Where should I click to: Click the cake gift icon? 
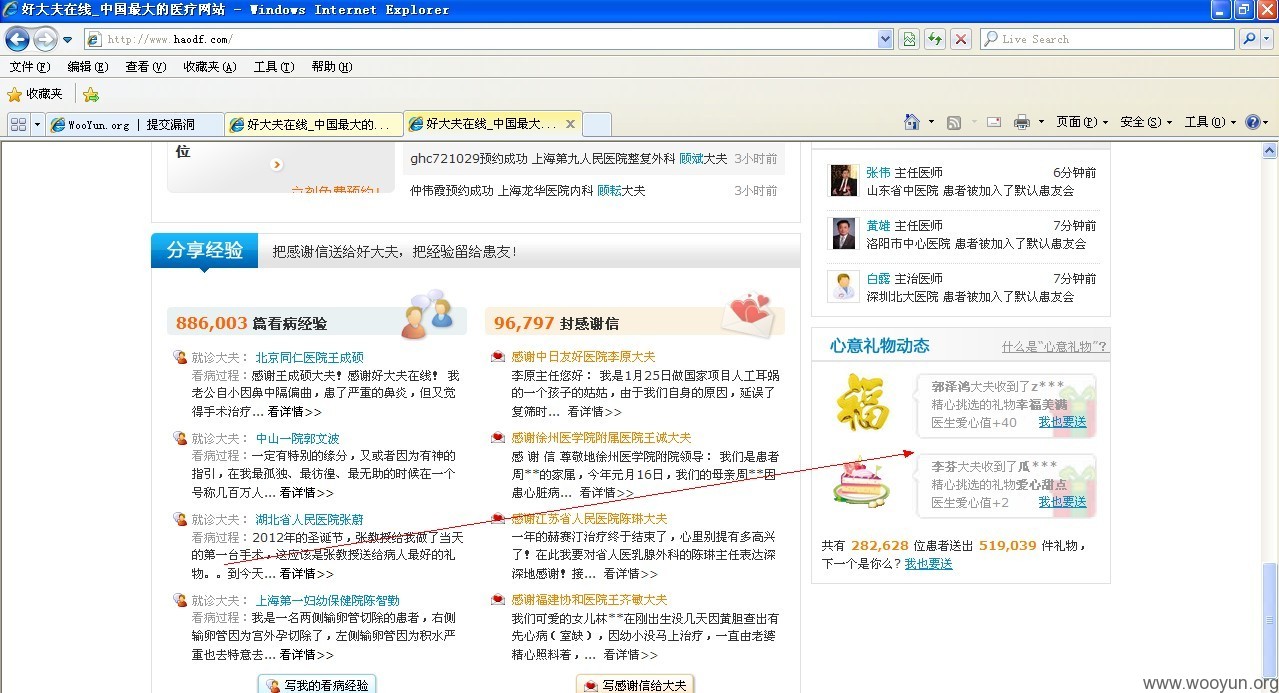click(861, 483)
